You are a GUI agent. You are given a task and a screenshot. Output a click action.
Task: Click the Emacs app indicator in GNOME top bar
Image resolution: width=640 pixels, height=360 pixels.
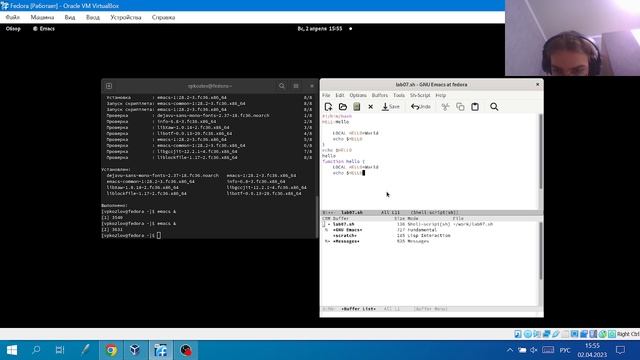pyautogui.click(x=44, y=29)
